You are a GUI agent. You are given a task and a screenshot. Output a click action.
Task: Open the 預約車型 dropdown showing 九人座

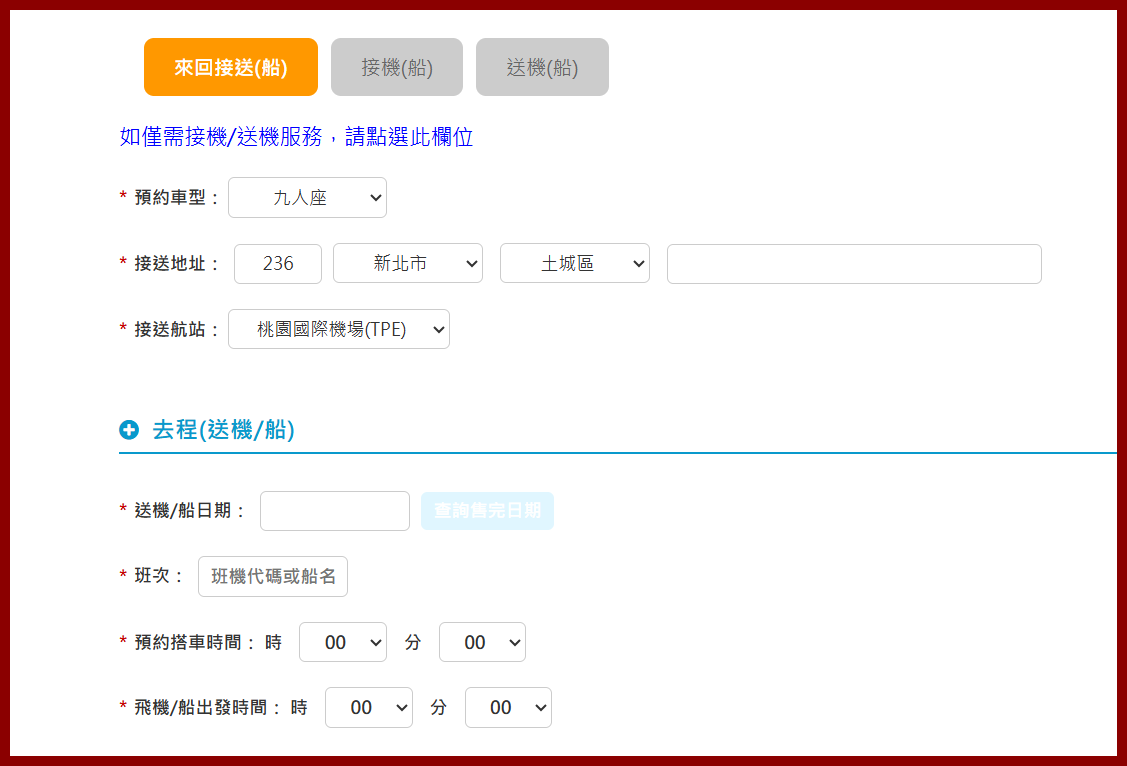point(307,198)
